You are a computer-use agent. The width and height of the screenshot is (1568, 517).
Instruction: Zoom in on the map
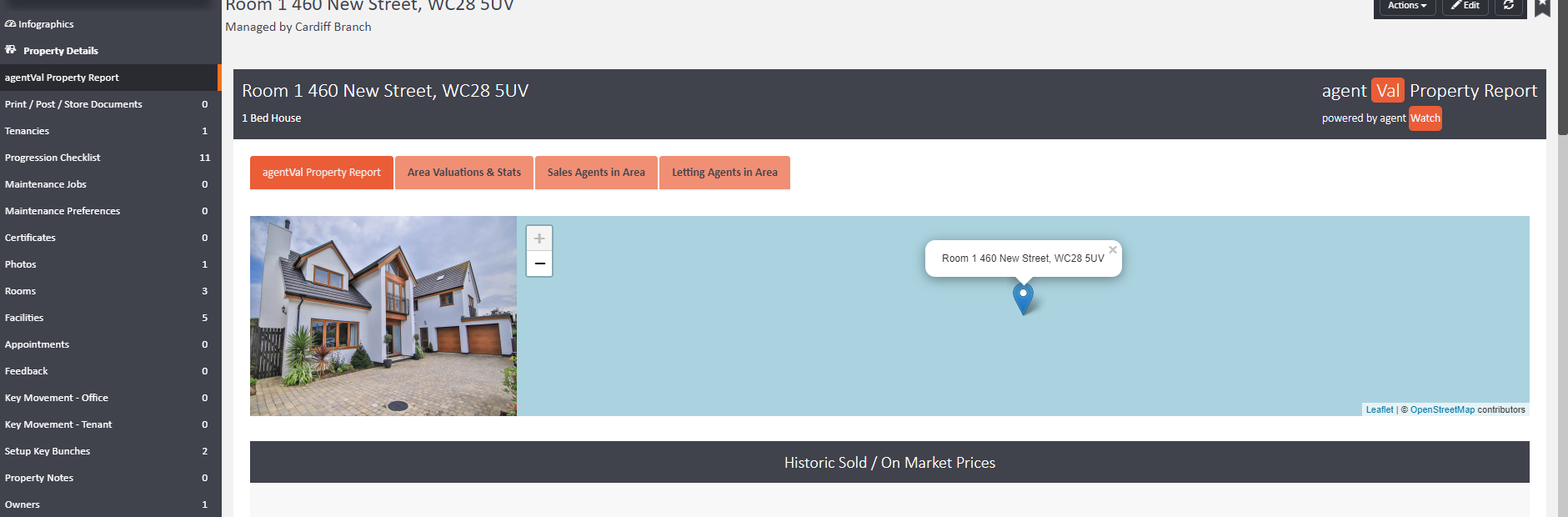[x=539, y=238]
